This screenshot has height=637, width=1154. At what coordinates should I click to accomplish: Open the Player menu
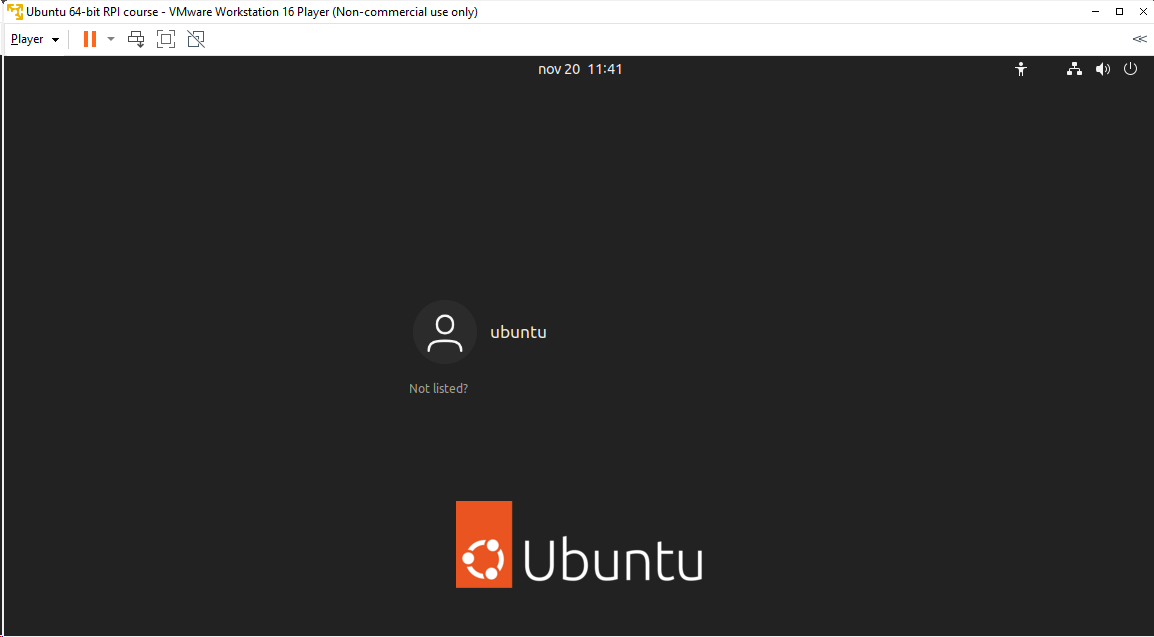pyautogui.click(x=35, y=39)
